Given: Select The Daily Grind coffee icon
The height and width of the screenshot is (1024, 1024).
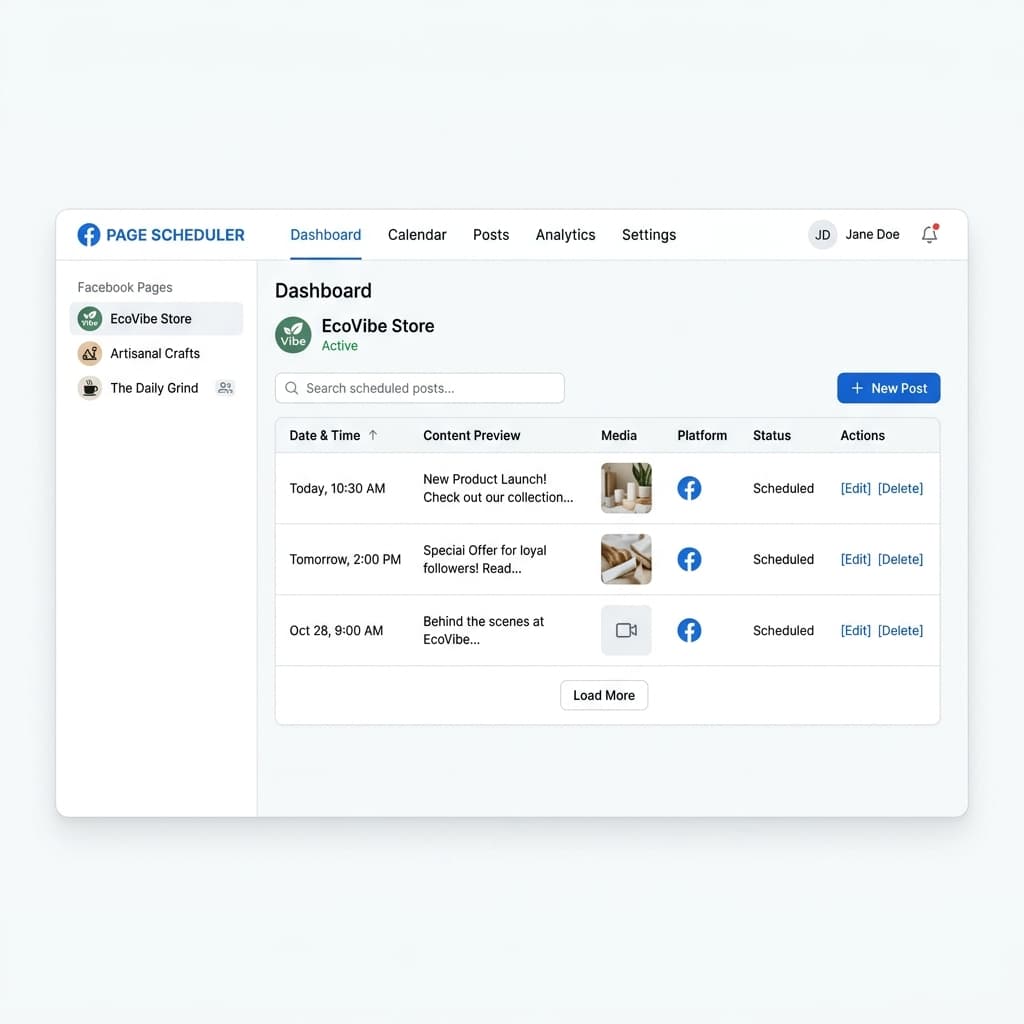Looking at the screenshot, I should (x=90, y=388).
